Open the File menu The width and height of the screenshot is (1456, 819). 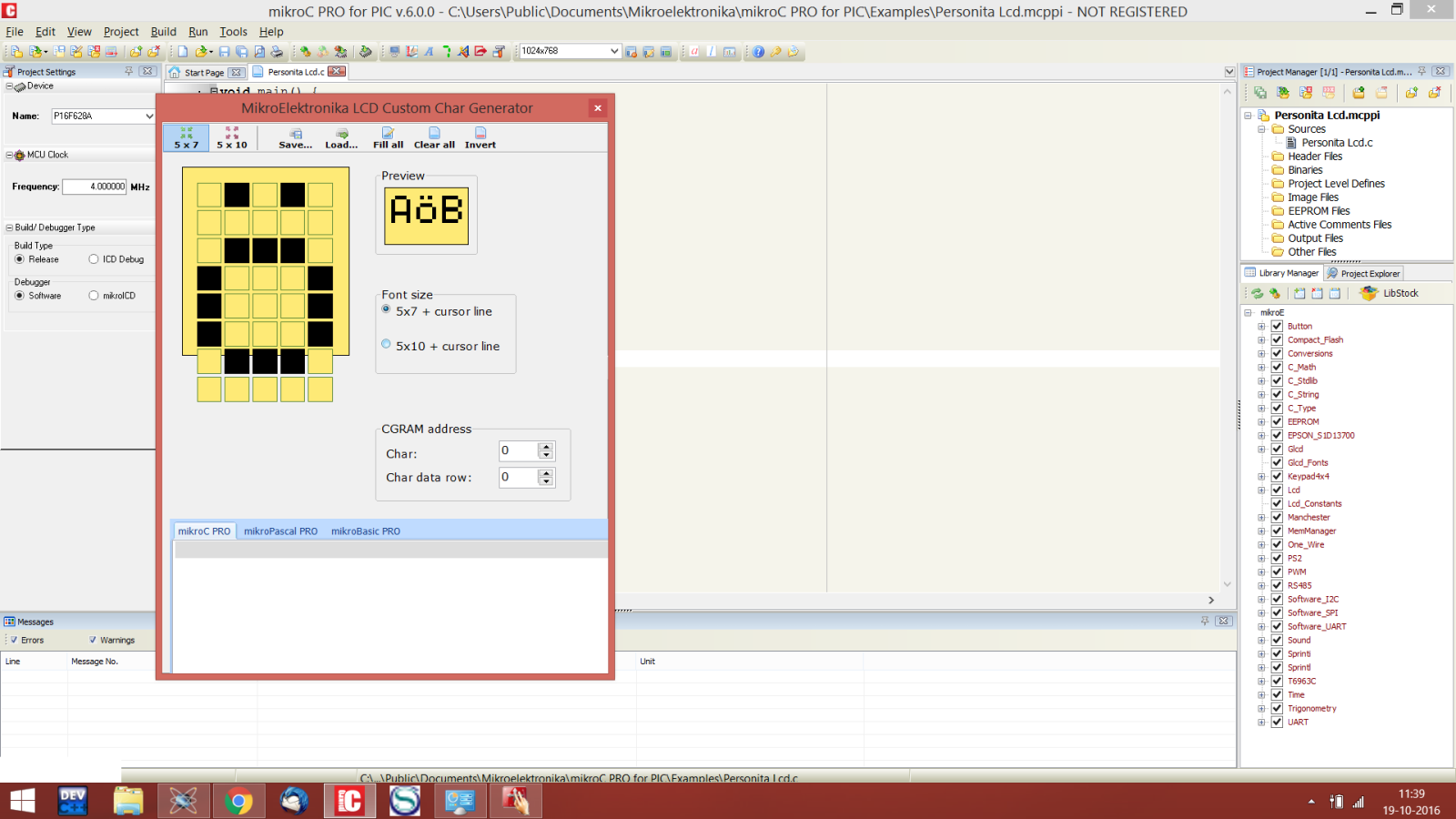coord(15,31)
